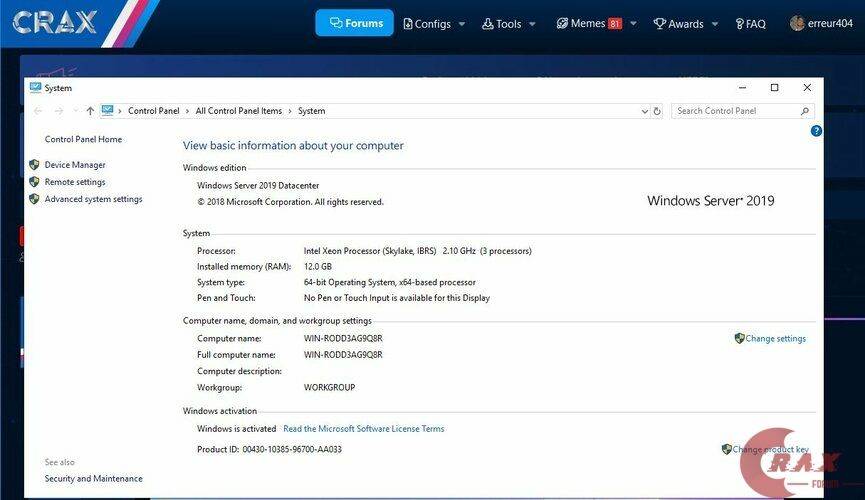Expand the Awards dropdown arrow
The image size is (865, 500).
coord(715,24)
